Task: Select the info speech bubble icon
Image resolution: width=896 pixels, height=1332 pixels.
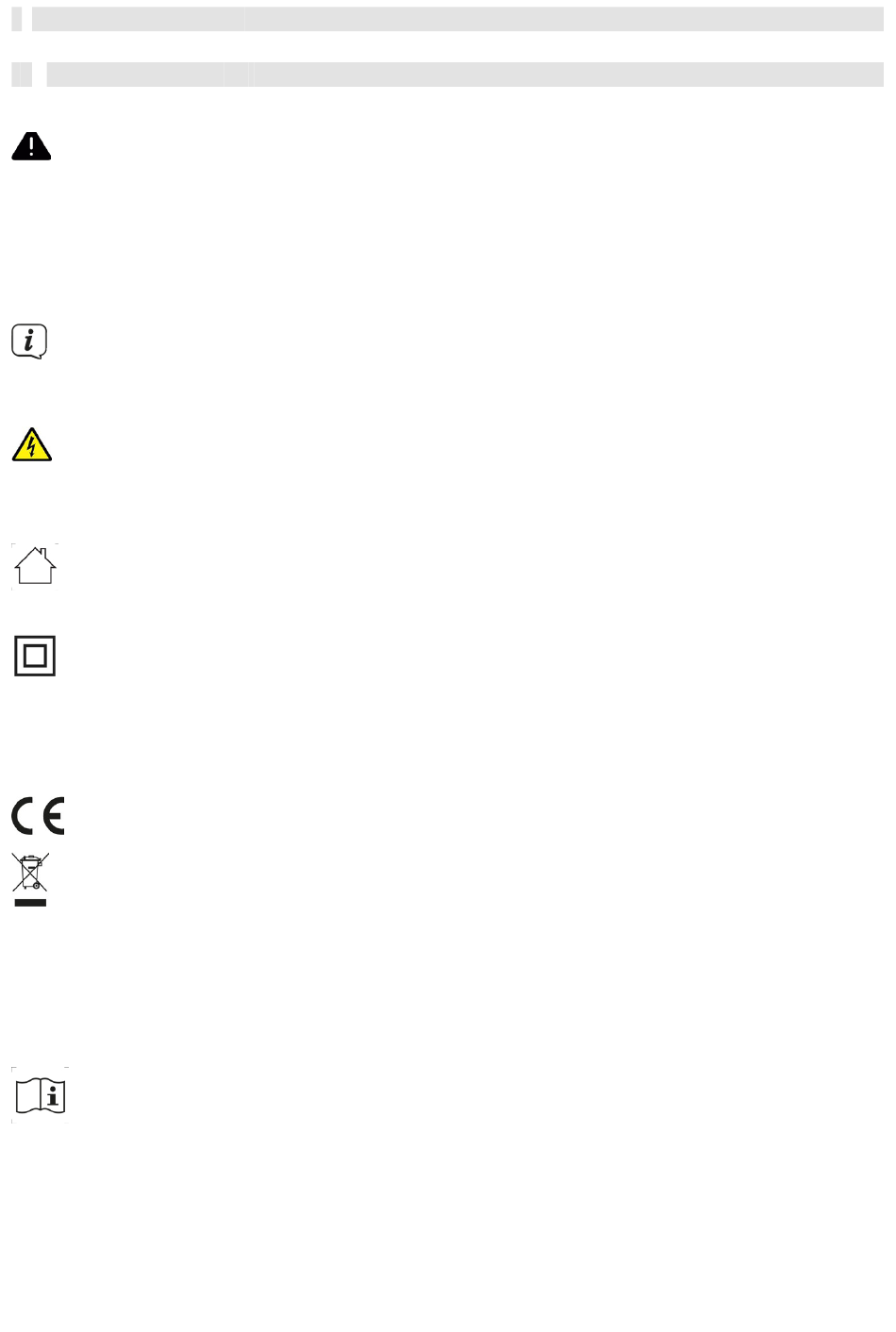Action: tap(29, 341)
